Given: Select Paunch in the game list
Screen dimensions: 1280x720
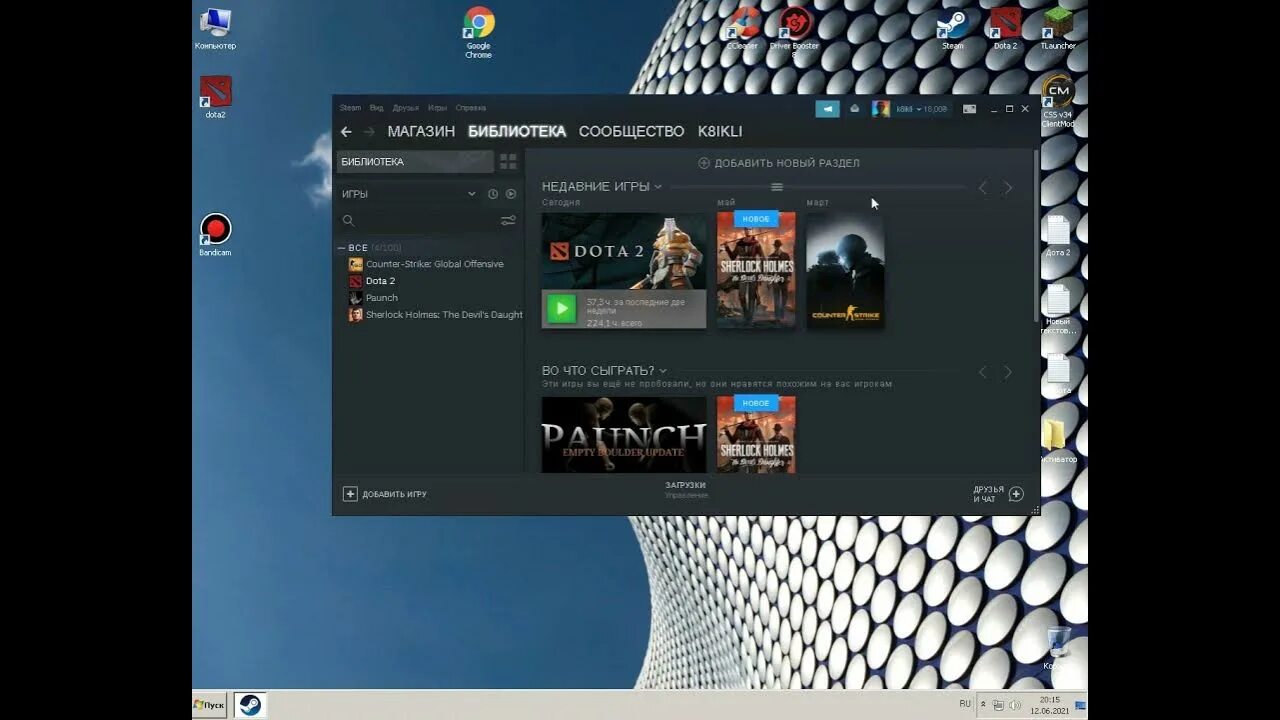Looking at the screenshot, I should pos(382,298).
